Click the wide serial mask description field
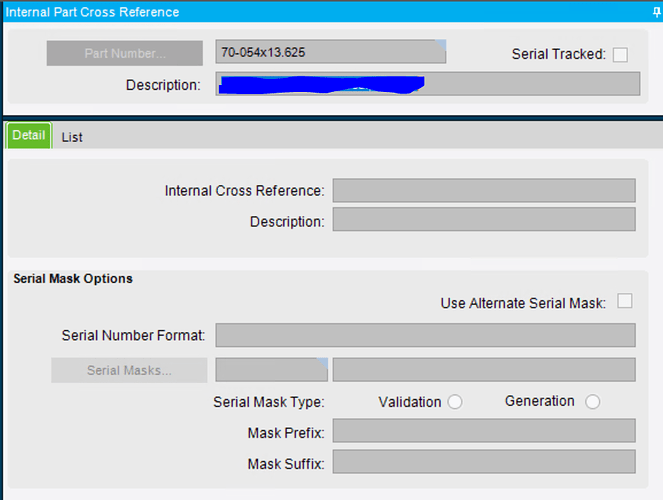This screenshot has height=500, width=663. [x=484, y=370]
